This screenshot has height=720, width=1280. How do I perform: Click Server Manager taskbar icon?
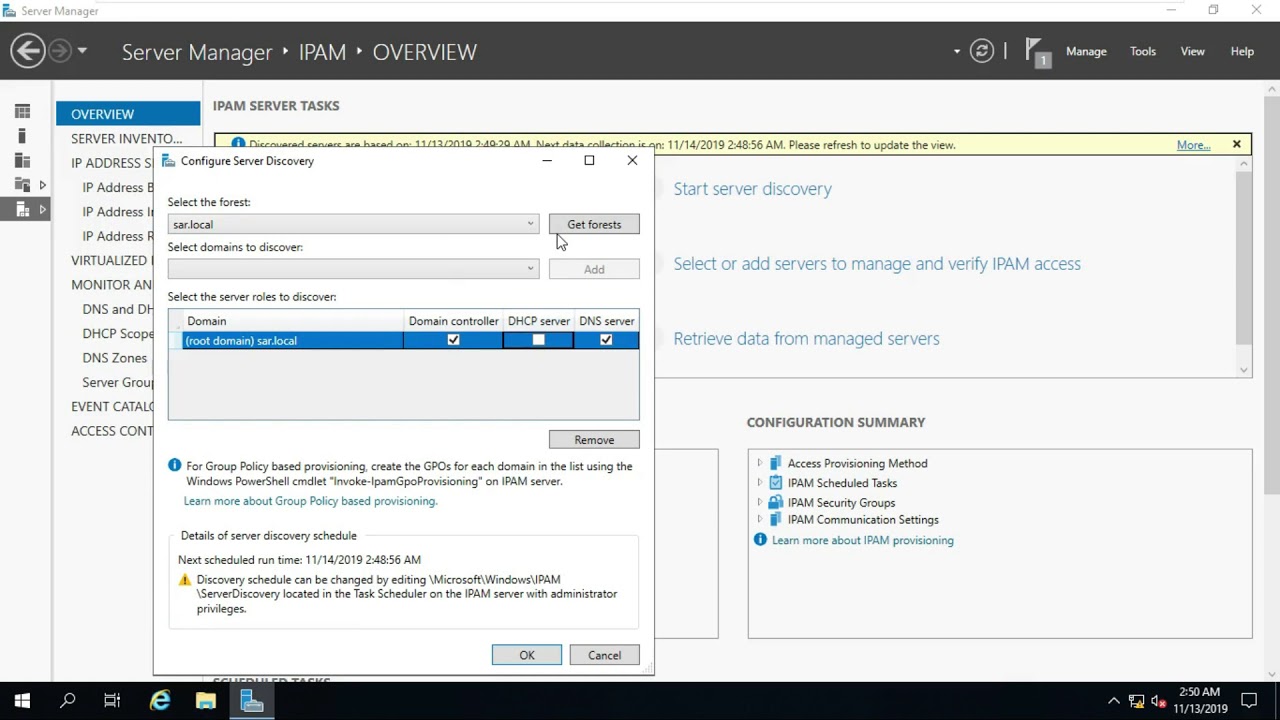[252, 701]
